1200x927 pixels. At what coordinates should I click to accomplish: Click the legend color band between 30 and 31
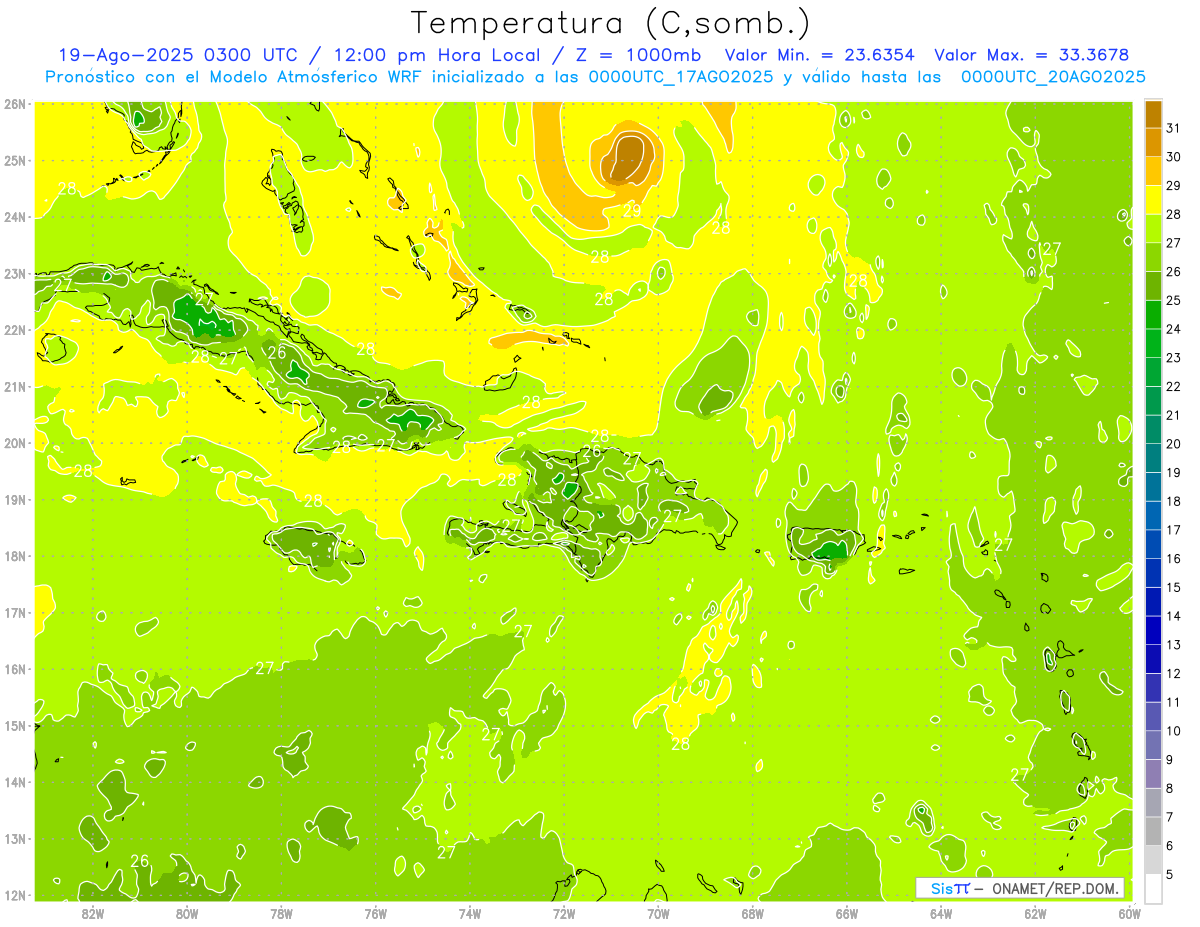click(x=1153, y=143)
